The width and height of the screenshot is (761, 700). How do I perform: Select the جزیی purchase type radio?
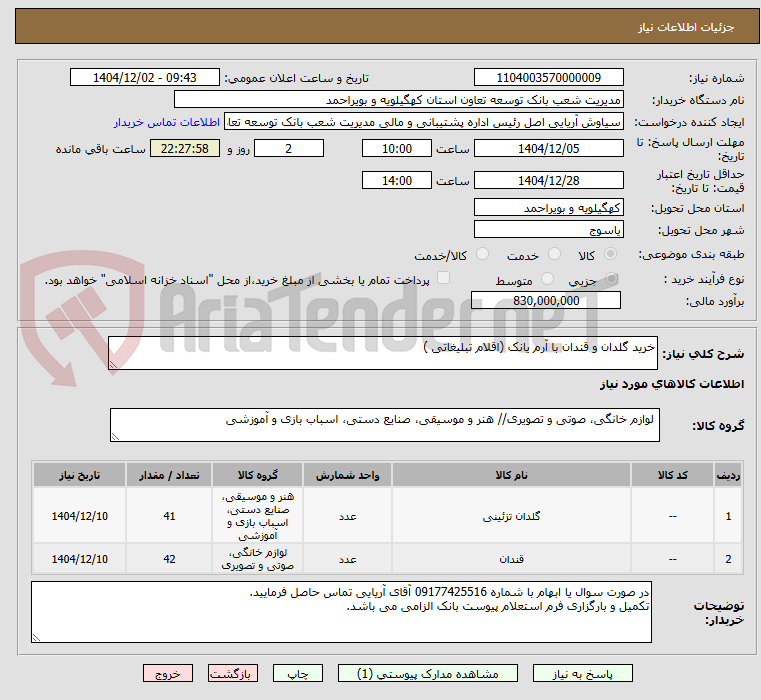click(611, 279)
